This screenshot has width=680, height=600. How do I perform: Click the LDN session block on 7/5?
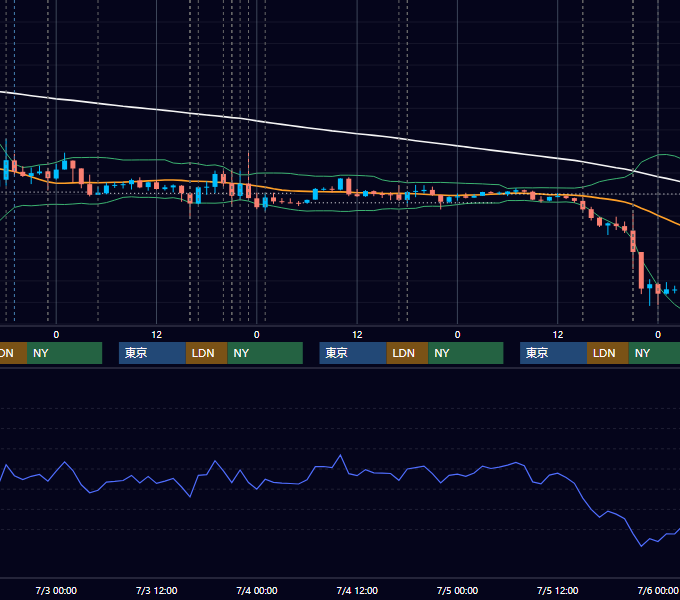tap(608, 353)
